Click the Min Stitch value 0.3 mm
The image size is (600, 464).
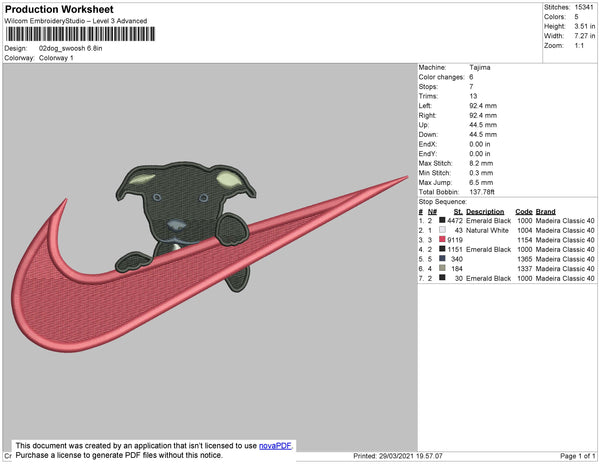(x=481, y=173)
